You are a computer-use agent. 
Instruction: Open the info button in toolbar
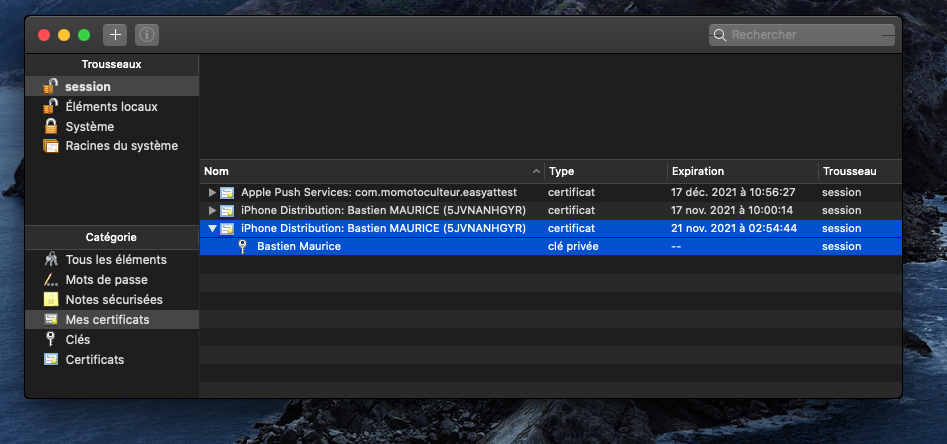[x=147, y=34]
